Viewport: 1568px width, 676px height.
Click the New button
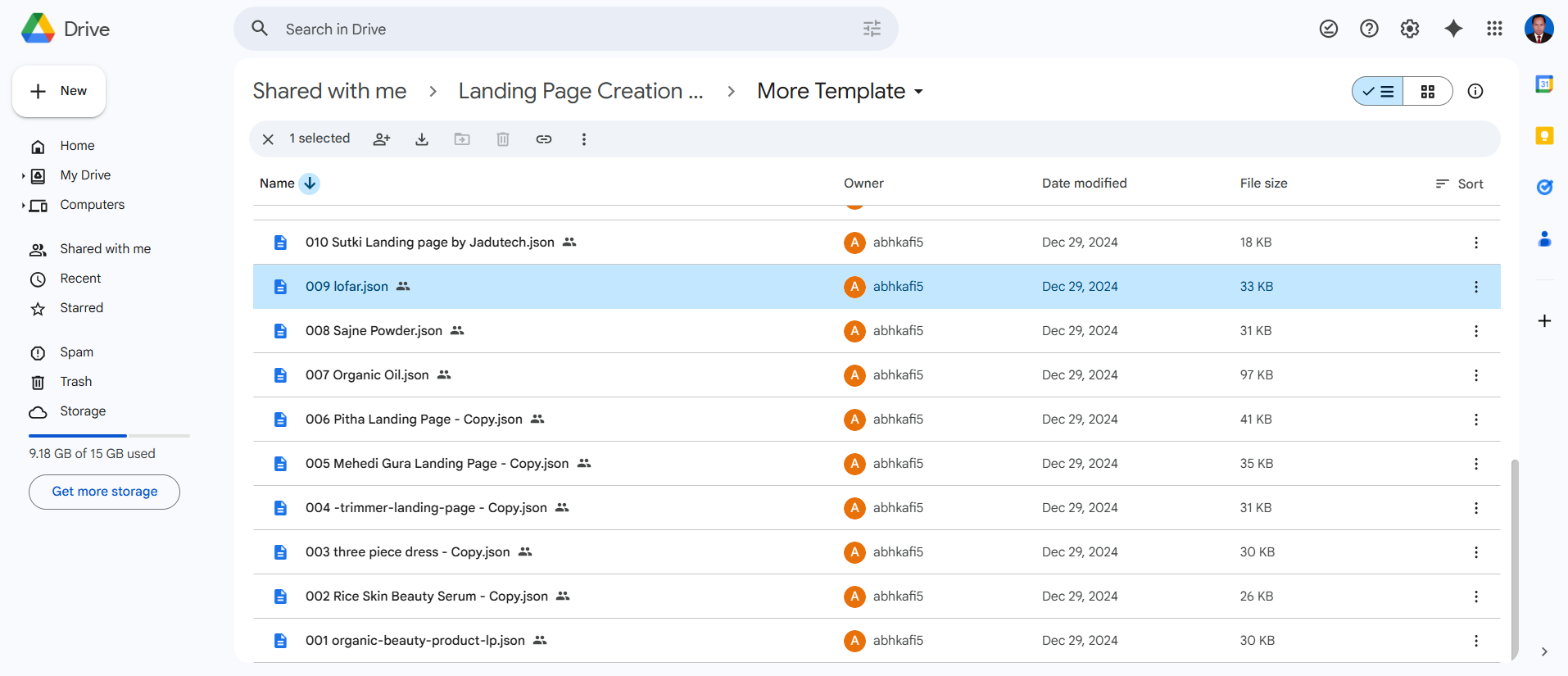pos(59,91)
